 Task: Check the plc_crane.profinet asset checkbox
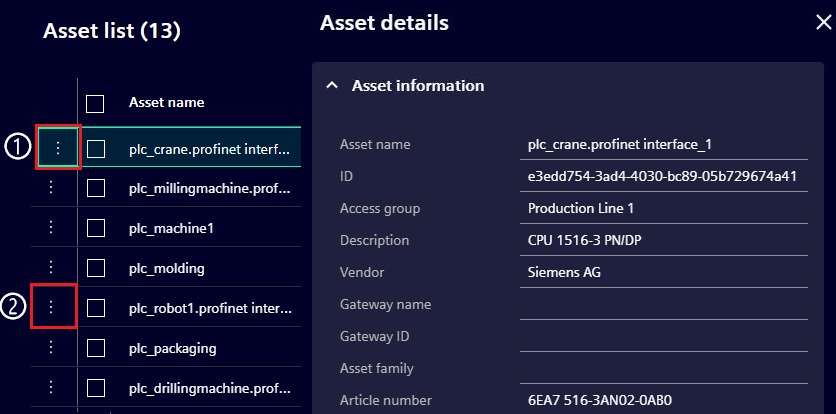pos(96,149)
